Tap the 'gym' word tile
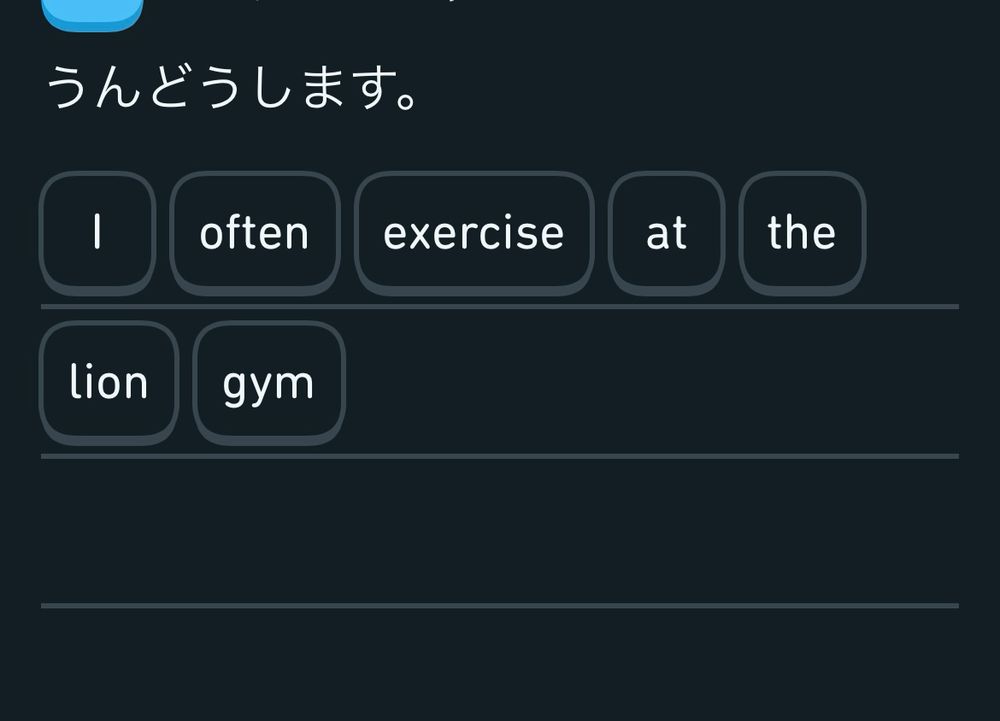 (x=268, y=383)
